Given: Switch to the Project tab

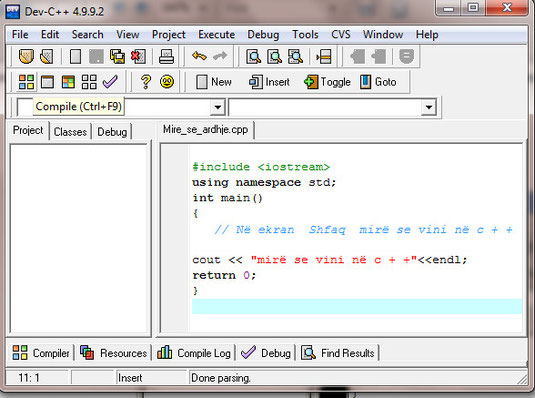Looking at the screenshot, I should pos(28,130).
